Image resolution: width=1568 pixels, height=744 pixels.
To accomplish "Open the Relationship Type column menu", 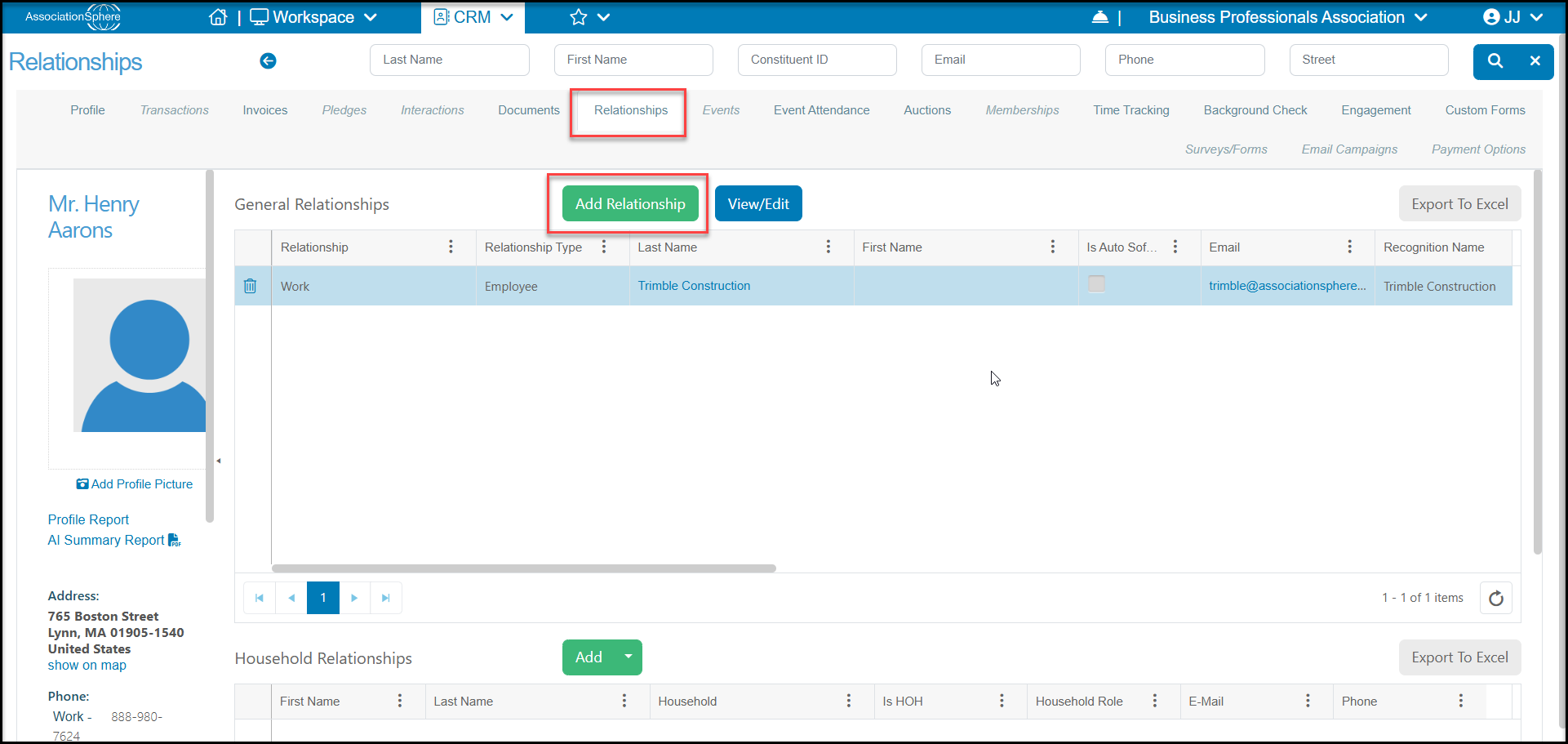I will pyautogui.click(x=604, y=247).
